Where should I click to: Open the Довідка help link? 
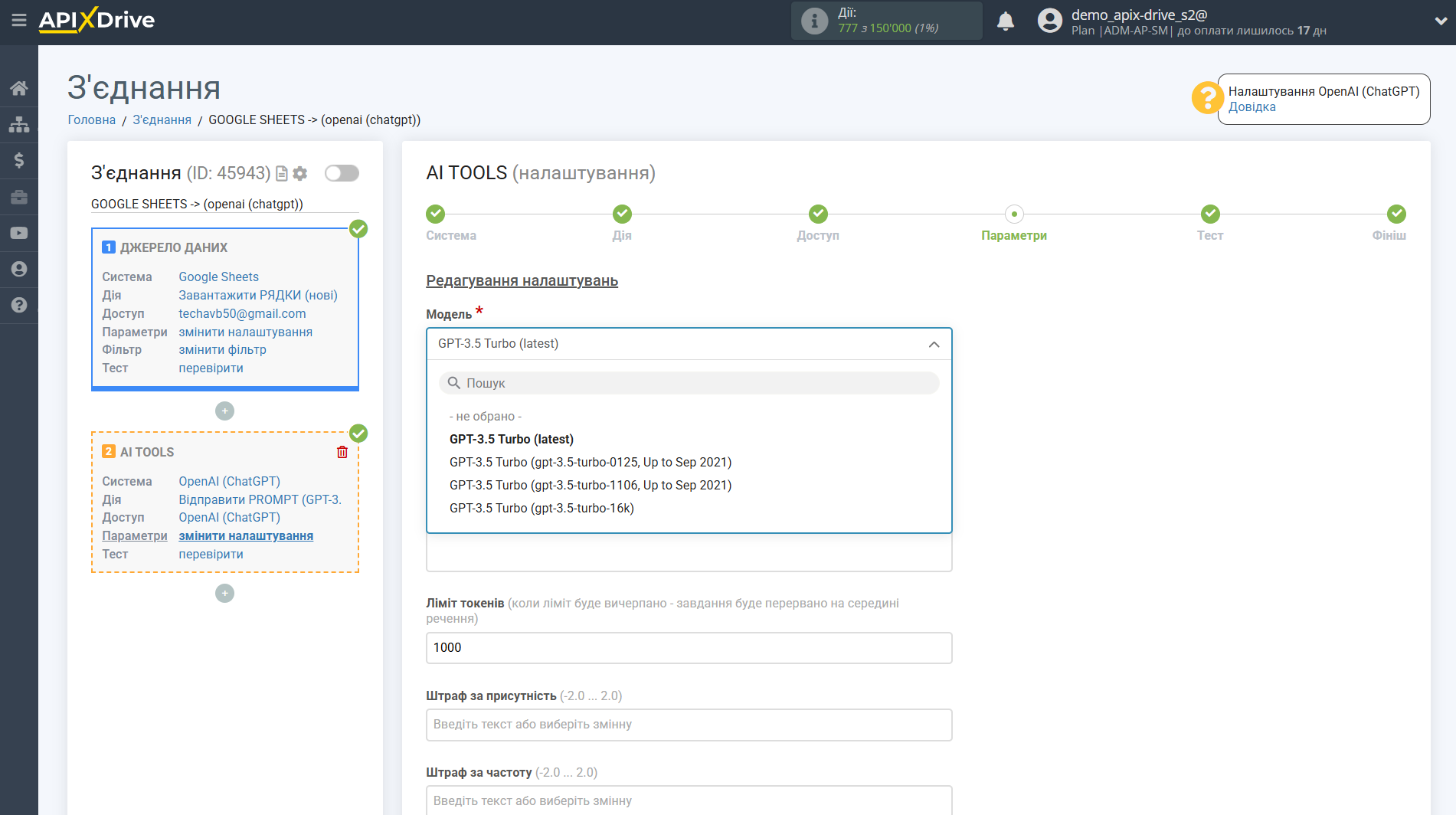[1252, 107]
